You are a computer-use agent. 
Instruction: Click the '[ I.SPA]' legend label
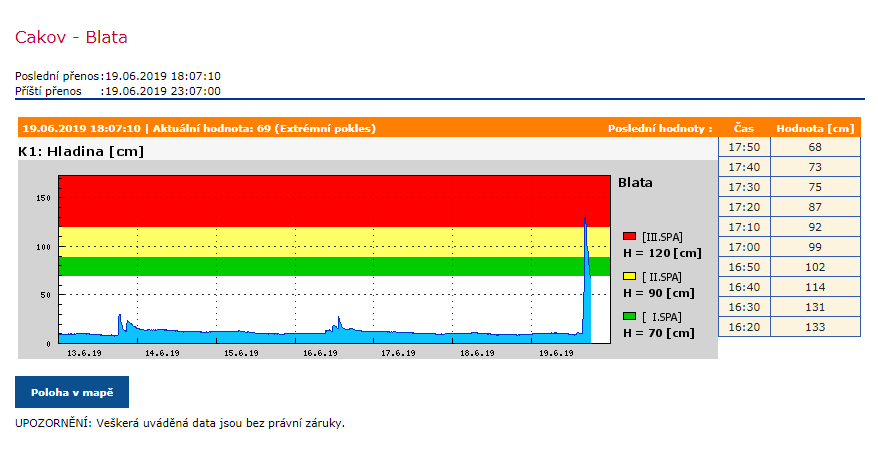click(662, 317)
